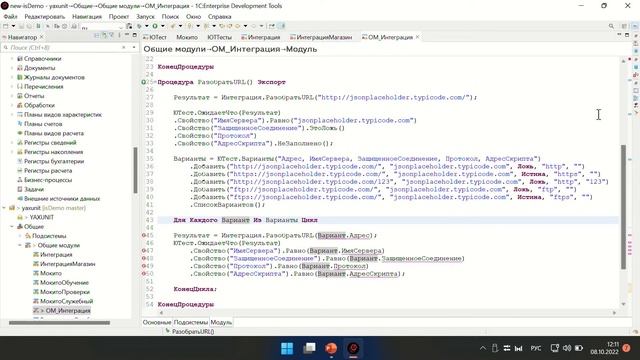Image resolution: width=640 pixels, height=360 pixels.
Task: Select the ОМ_Интеграция module in tree
Action: click(x=68, y=311)
